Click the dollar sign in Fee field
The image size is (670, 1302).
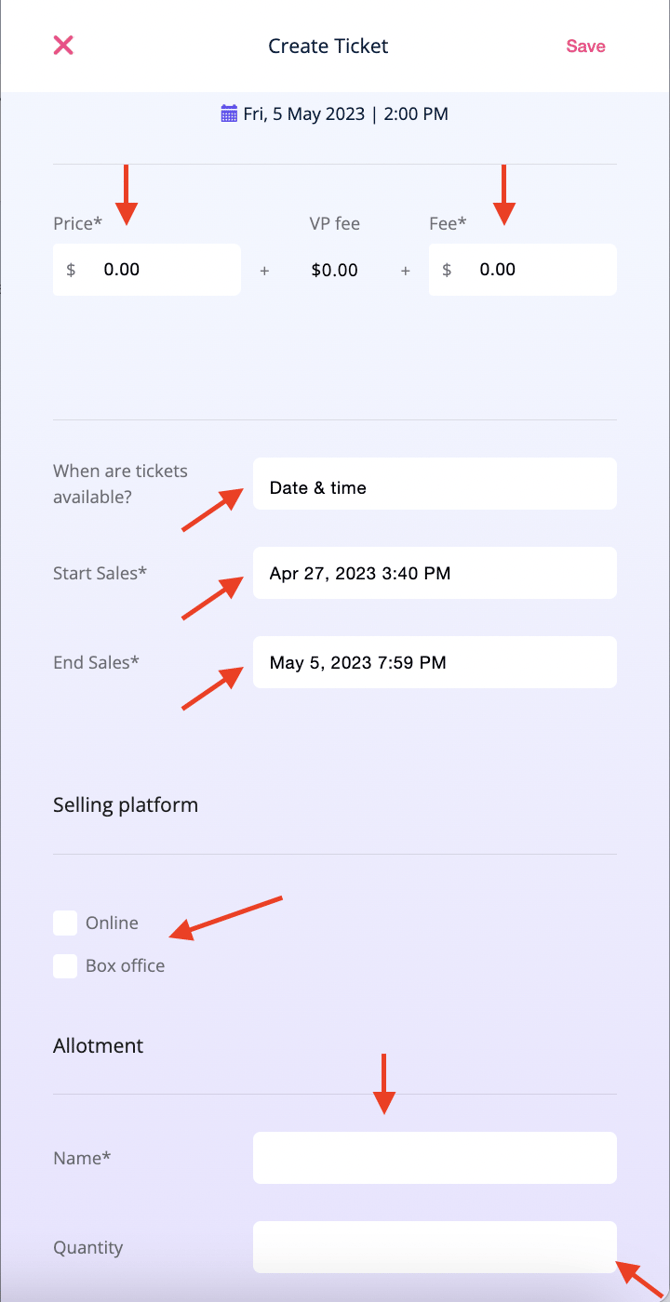pos(447,270)
